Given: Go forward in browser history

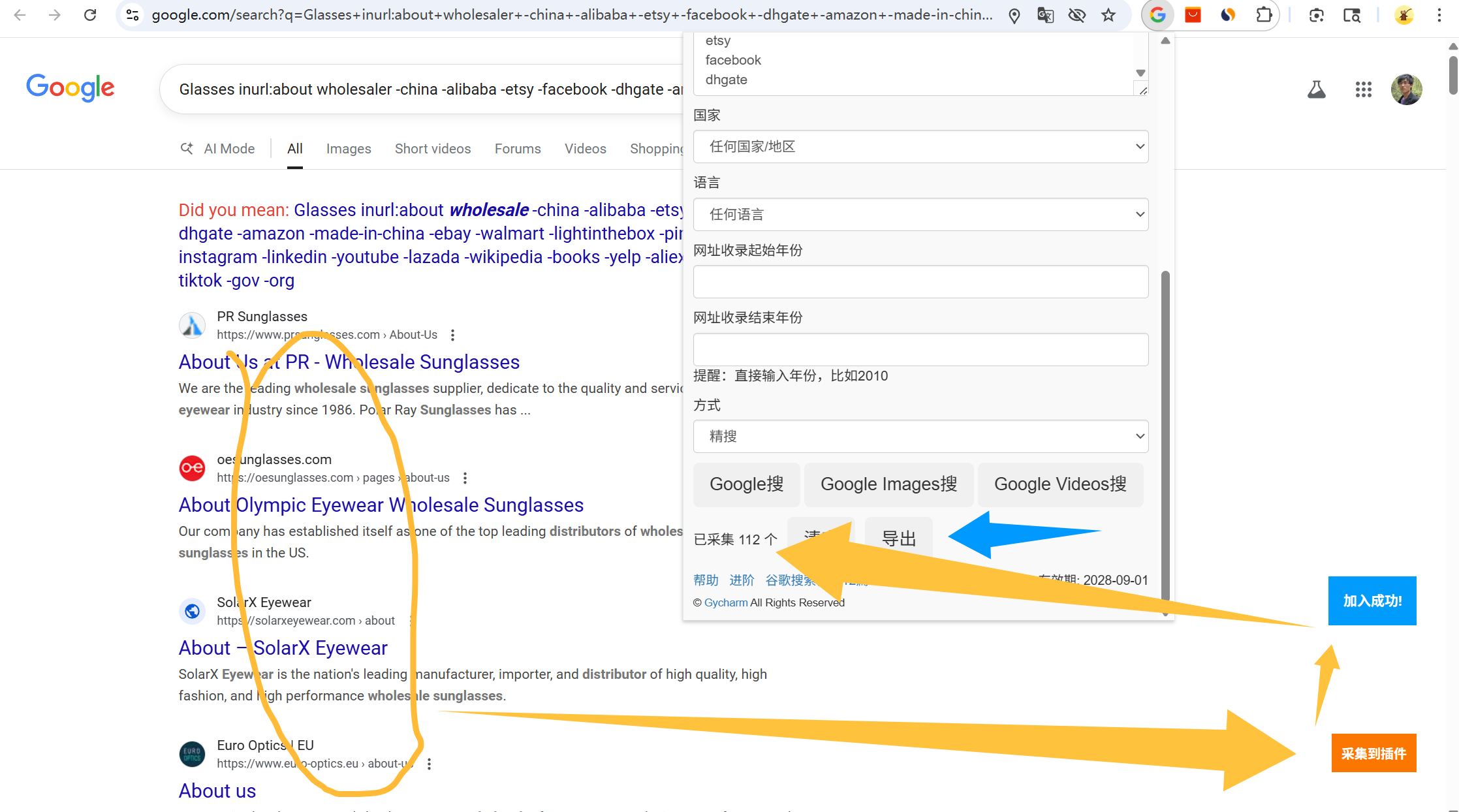Looking at the screenshot, I should [x=55, y=15].
